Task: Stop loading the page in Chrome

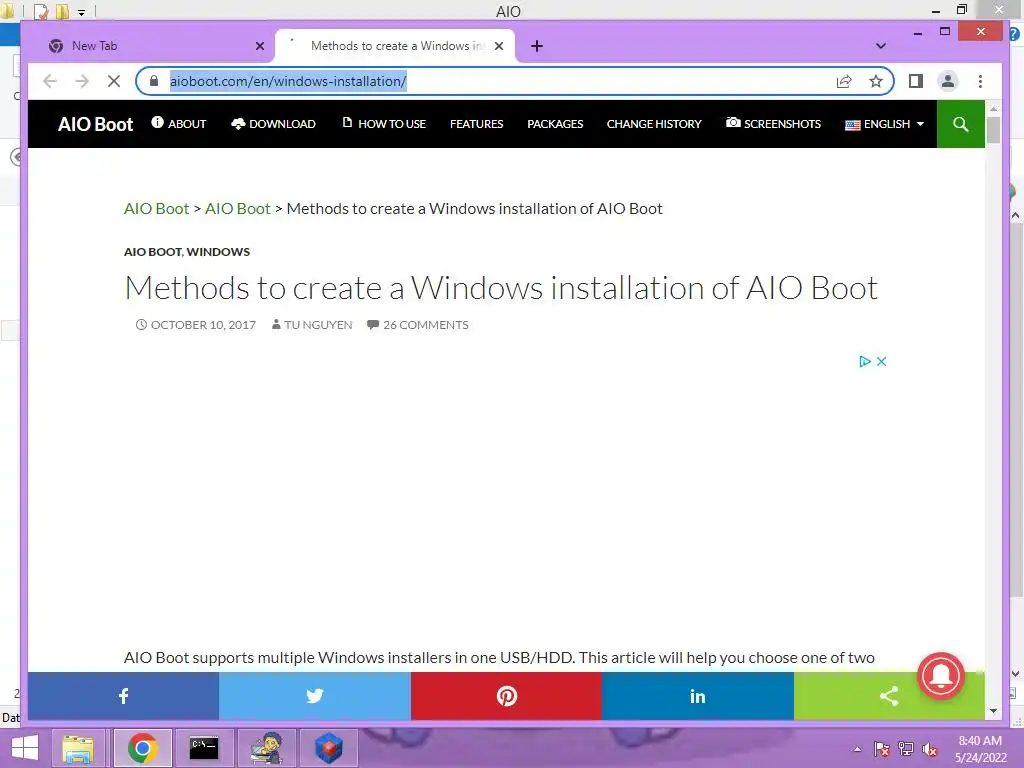Action: coord(114,81)
